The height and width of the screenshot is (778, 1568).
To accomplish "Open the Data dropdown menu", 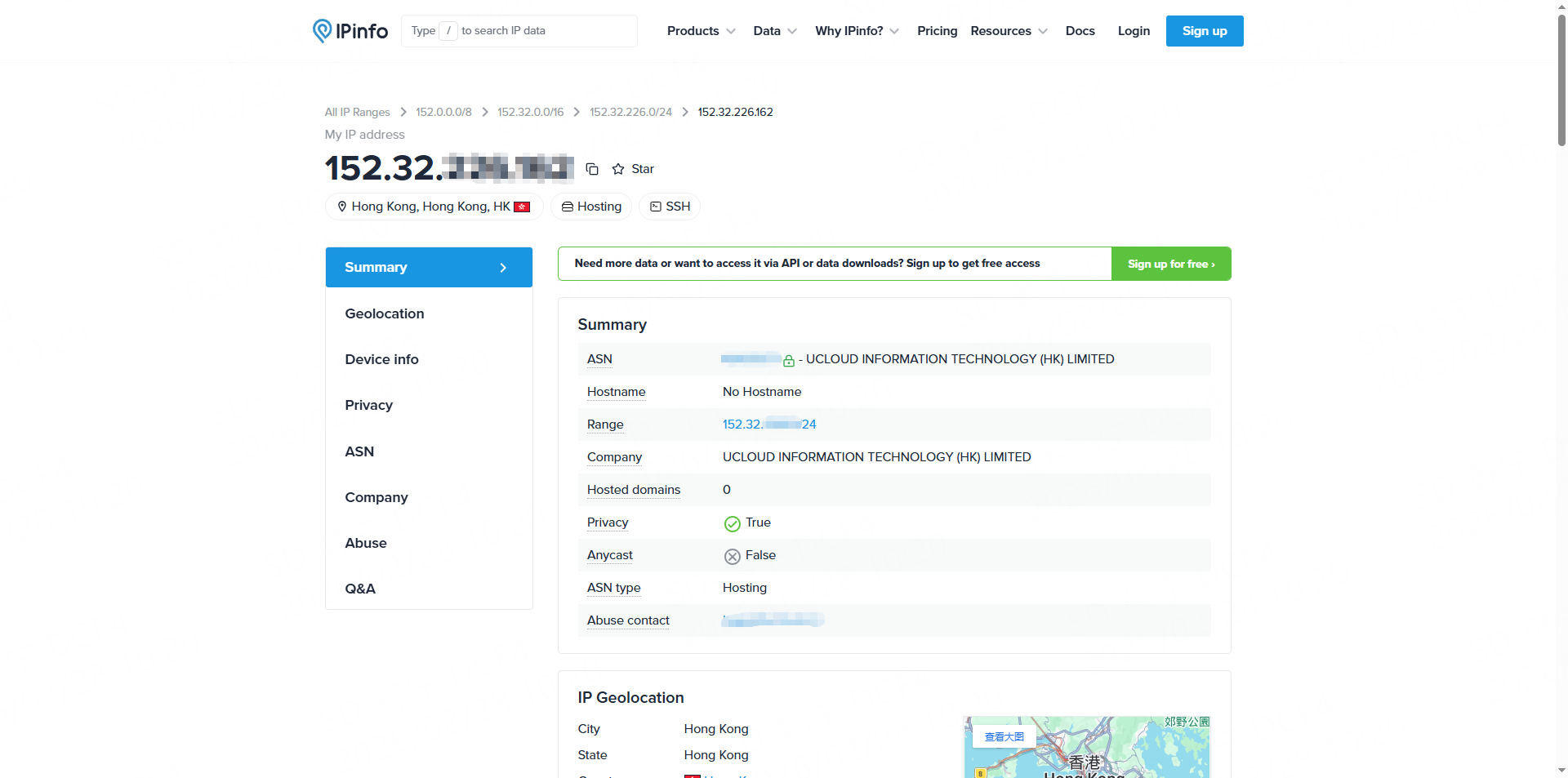I will pos(774,31).
